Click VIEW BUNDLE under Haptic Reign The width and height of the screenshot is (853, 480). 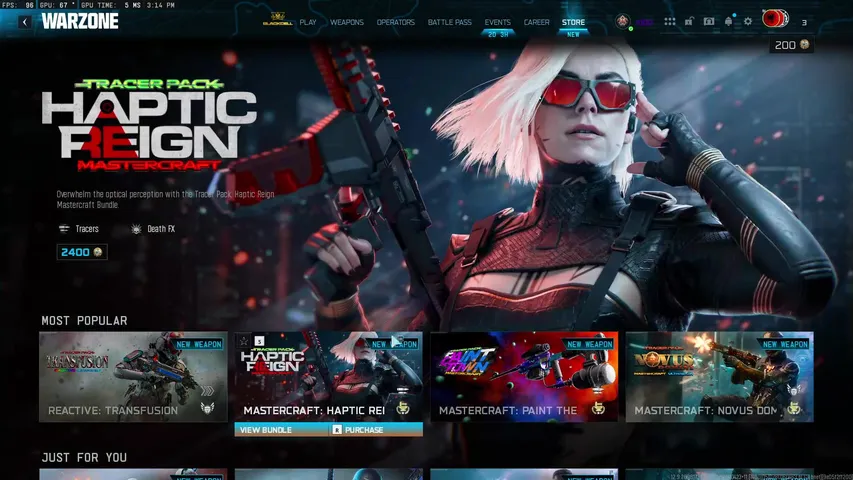pos(282,430)
